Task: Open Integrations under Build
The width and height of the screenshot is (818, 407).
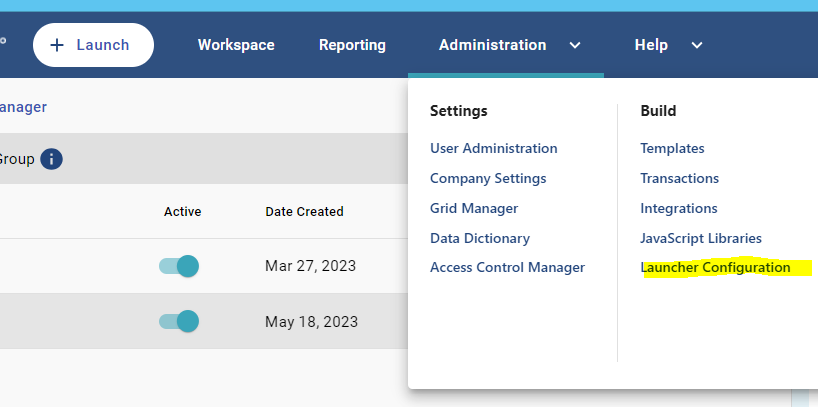Action: tap(679, 209)
